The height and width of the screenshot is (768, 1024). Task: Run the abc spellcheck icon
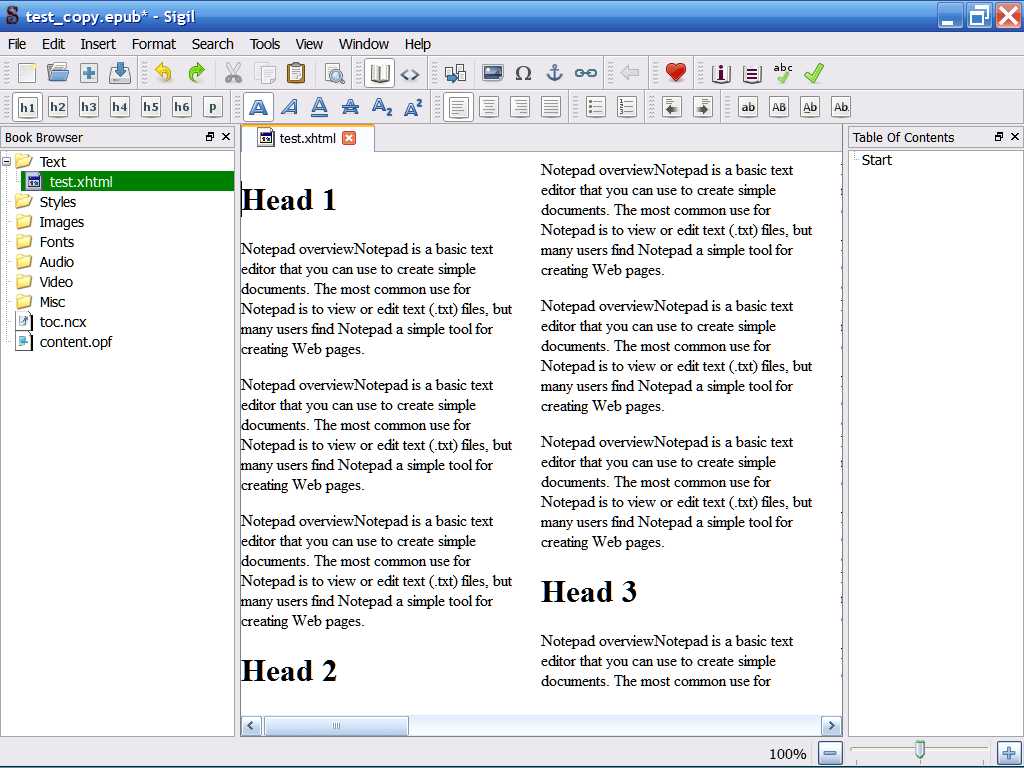pos(782,73)
